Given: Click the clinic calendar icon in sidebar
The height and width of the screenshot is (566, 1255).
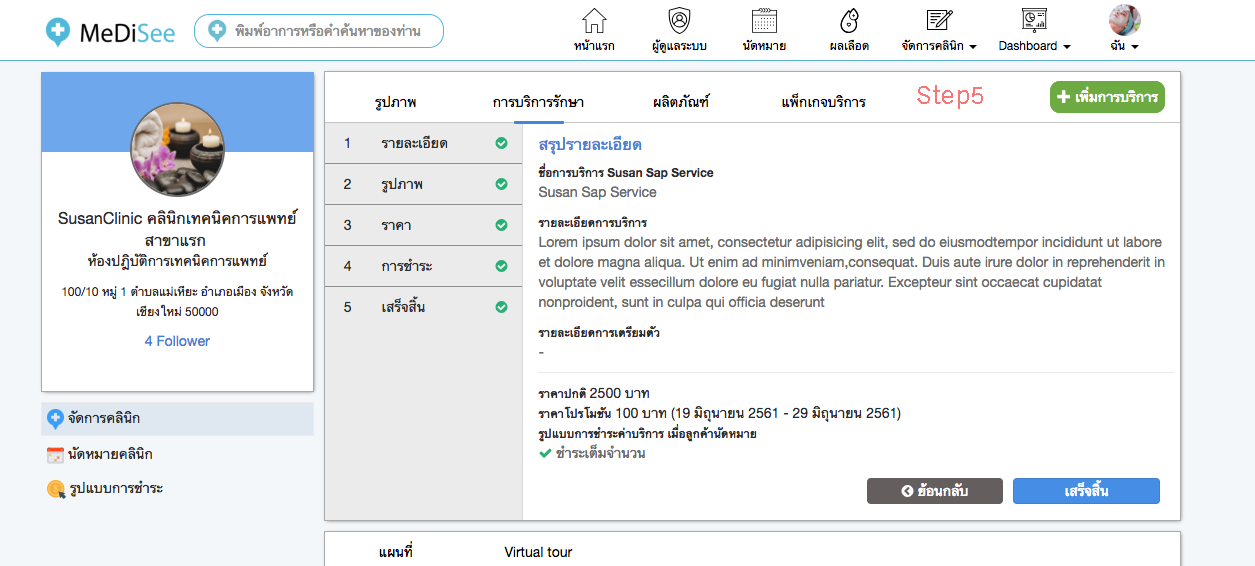Looking at the screenshot, I should pyautogui.click(x=55, y=455).
